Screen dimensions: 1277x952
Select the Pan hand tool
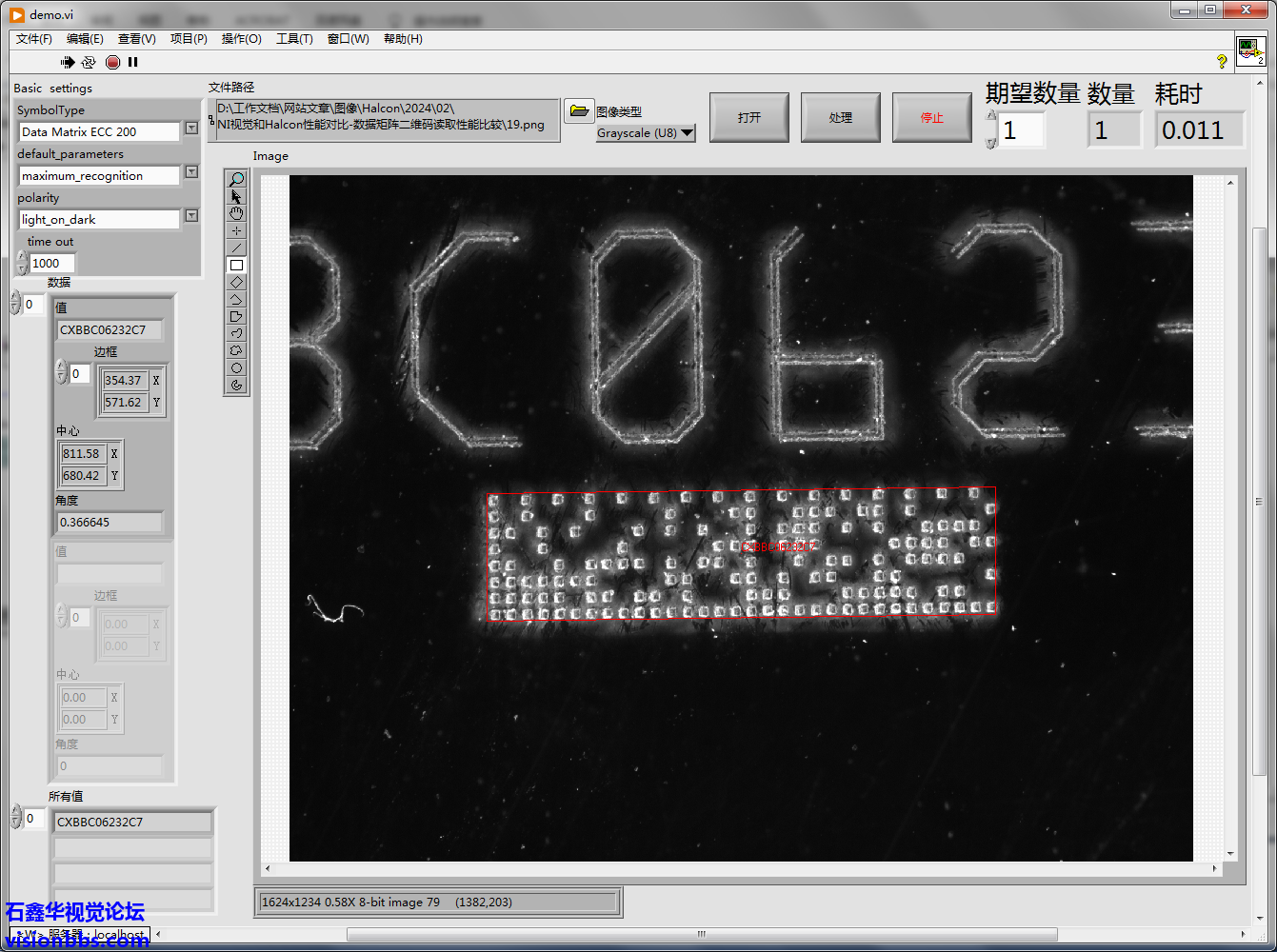pos(236,214)
